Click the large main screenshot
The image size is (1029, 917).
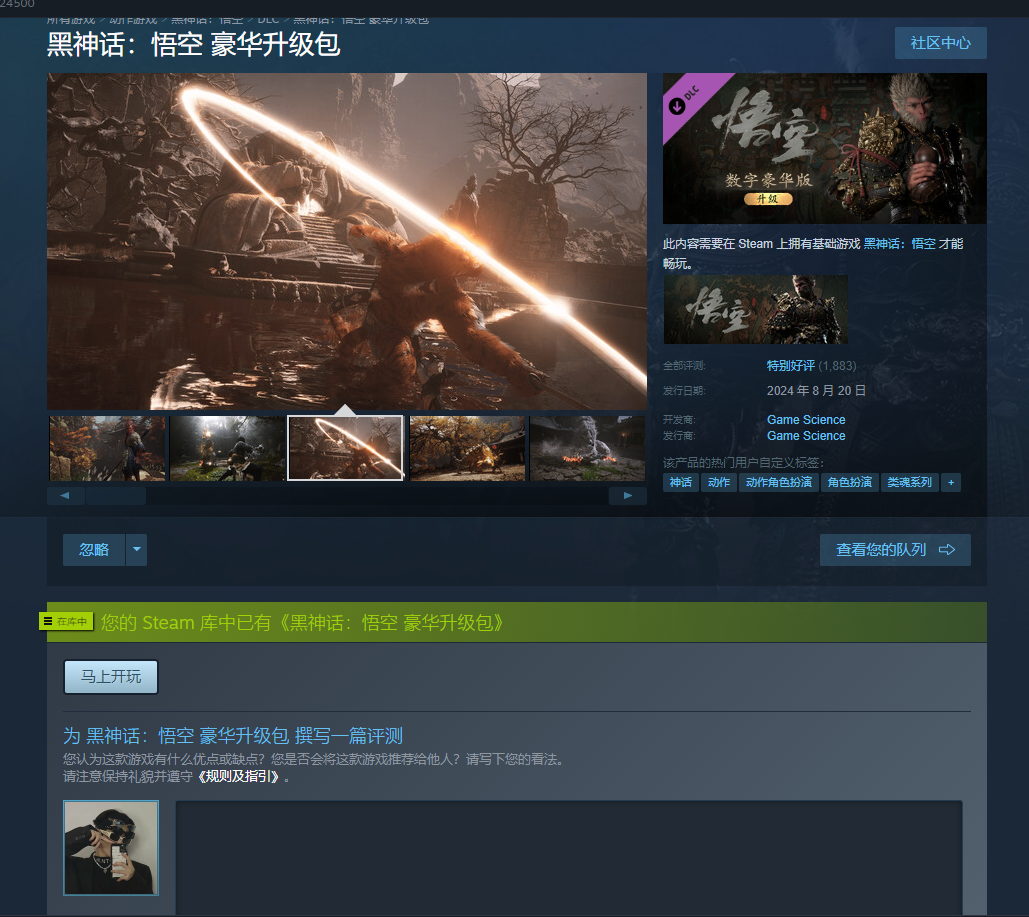pyautogui.click(x=347, y=242)
